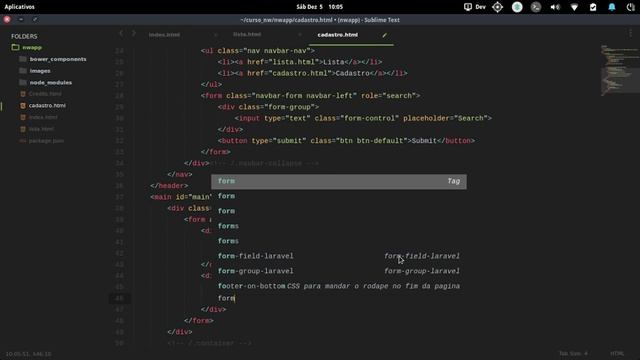Expand the images folder

point(40,71)
